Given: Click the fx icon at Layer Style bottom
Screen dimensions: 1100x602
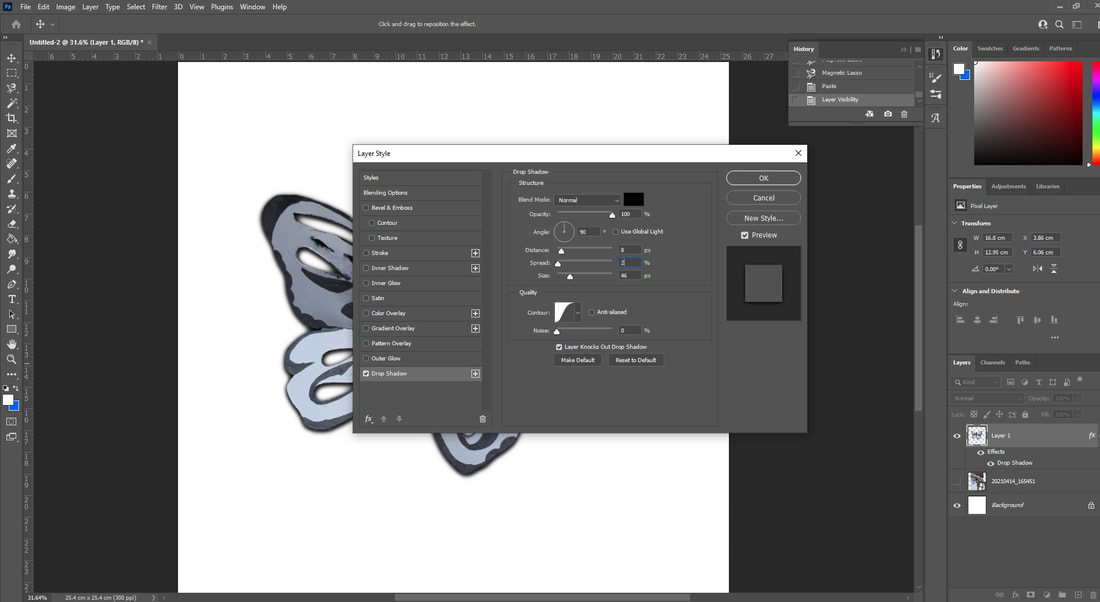Looking at the screenshot, I should [x=368, y=419].
